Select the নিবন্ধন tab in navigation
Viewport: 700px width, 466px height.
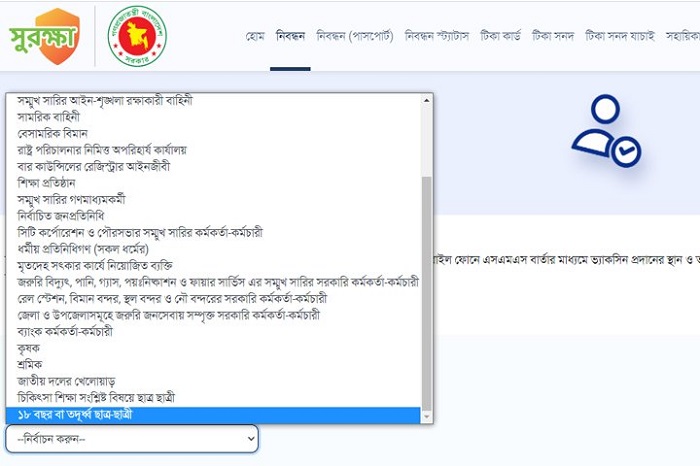290,36
